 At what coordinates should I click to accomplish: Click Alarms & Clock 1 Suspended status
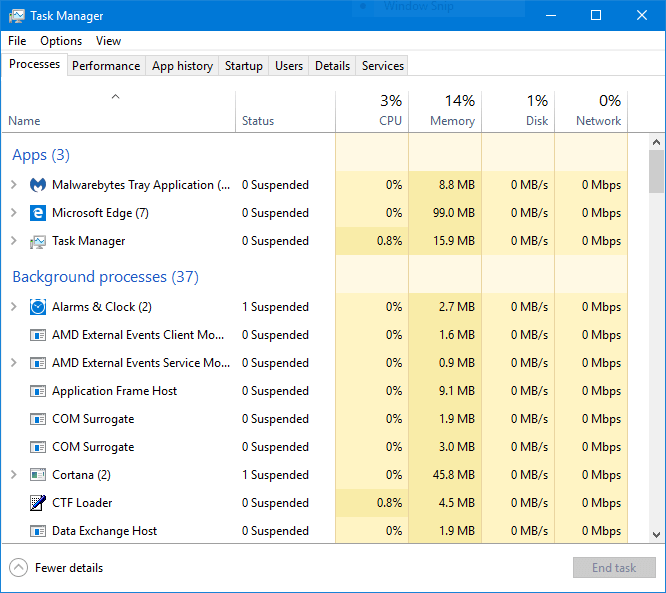pyautogui.click(x=275, y=307)
